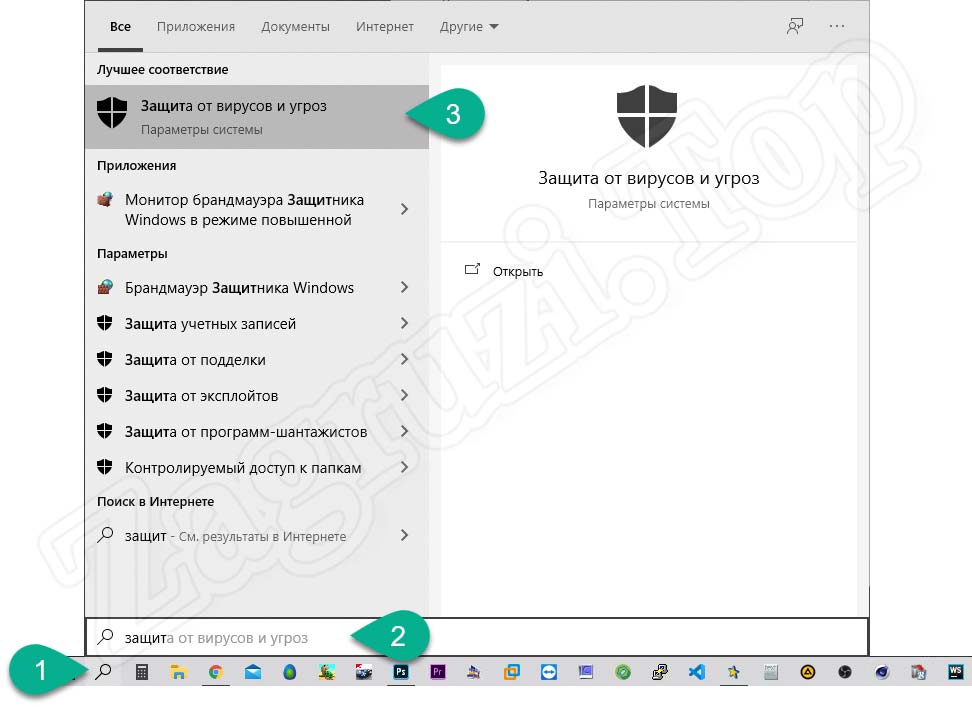This screenshot has width=972, height=707.
Task: Open Photoshop from the taskbar
Action: tap(400, 672)
